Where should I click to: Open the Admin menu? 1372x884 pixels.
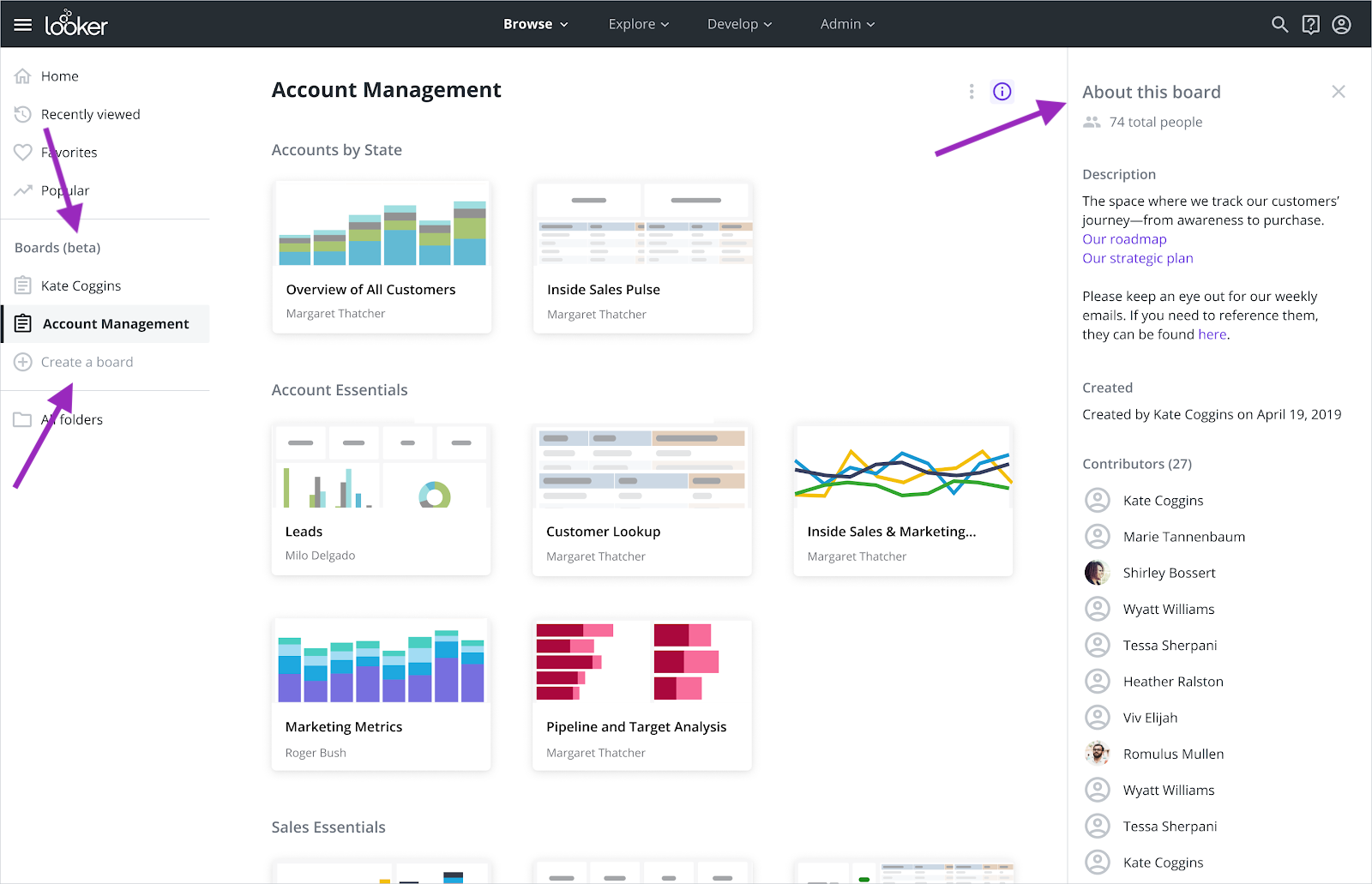click(x=847, y=24)
